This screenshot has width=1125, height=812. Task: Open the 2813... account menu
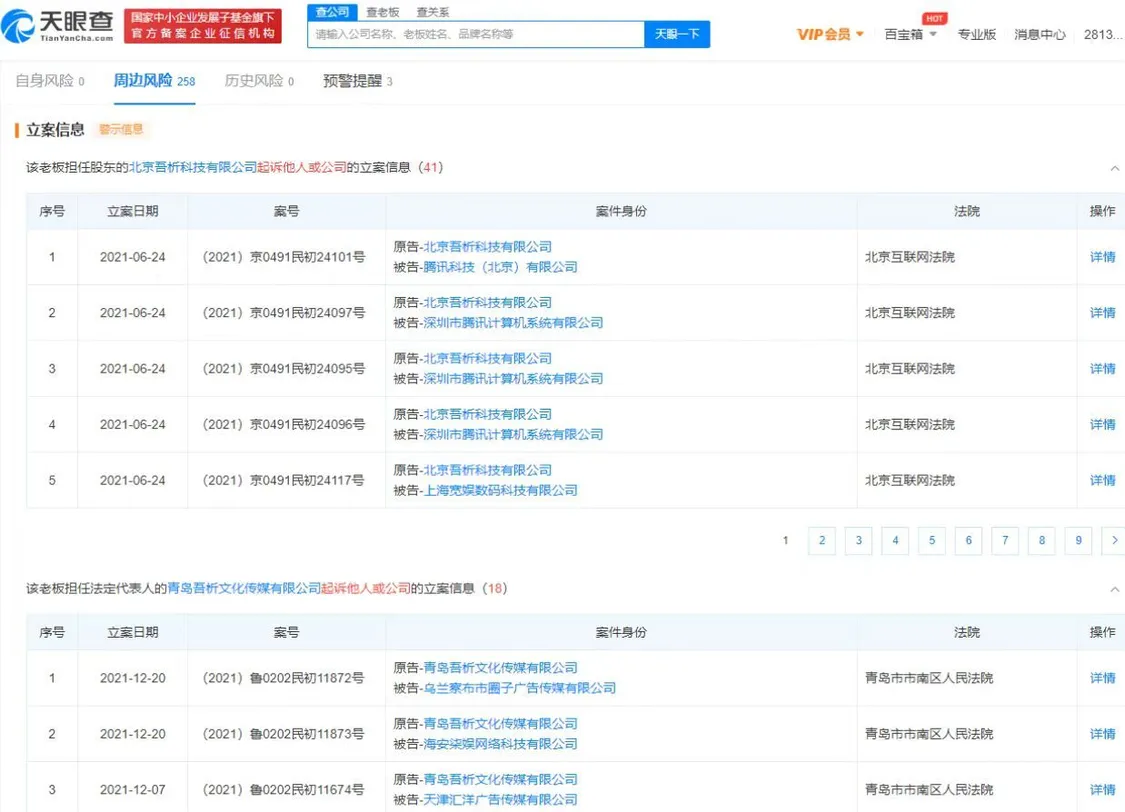(x=1103, y=34)
